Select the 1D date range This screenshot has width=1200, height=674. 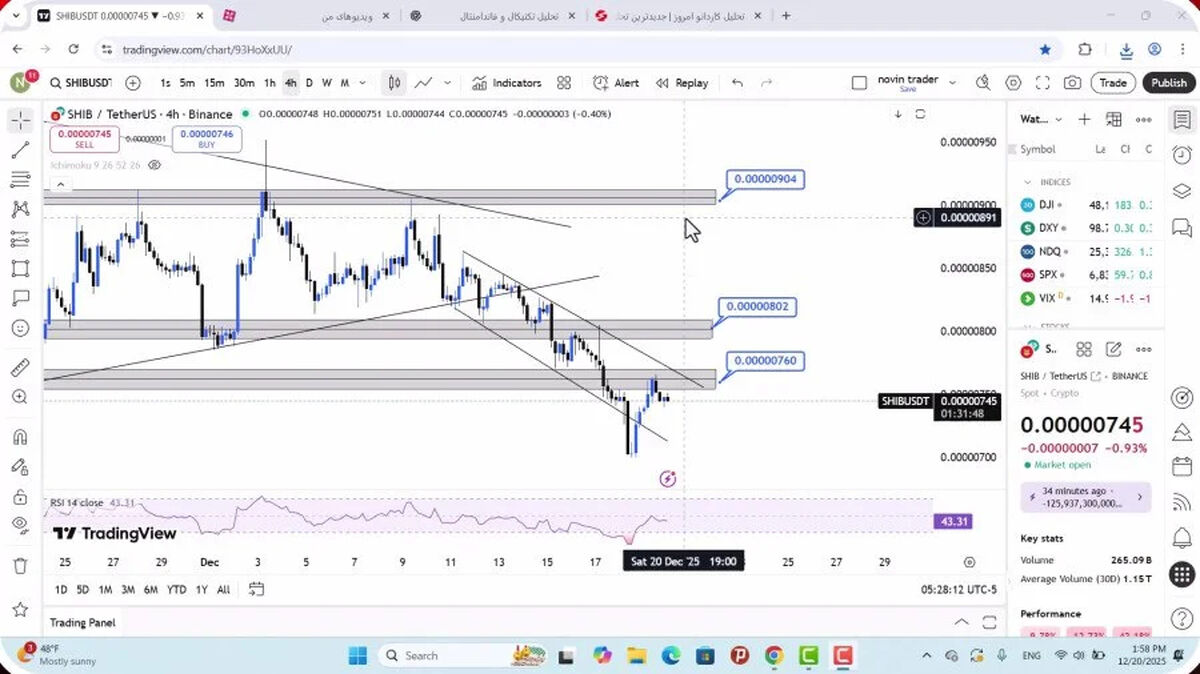(x=61, y=589)
